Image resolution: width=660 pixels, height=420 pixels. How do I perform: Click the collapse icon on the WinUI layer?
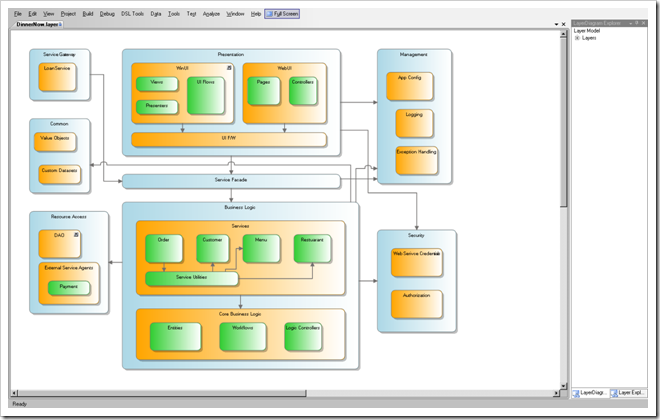[229, 68]
